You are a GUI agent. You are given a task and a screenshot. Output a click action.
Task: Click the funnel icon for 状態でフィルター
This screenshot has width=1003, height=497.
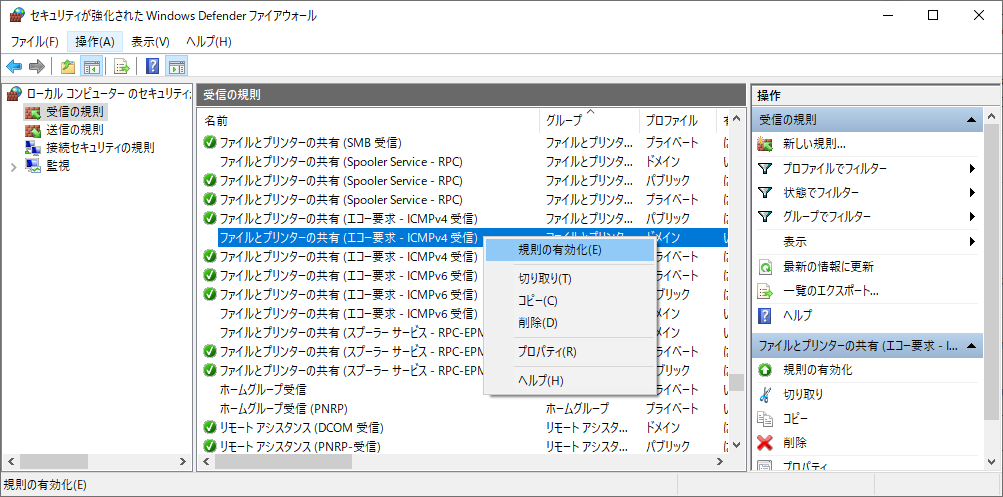[764, 193]
